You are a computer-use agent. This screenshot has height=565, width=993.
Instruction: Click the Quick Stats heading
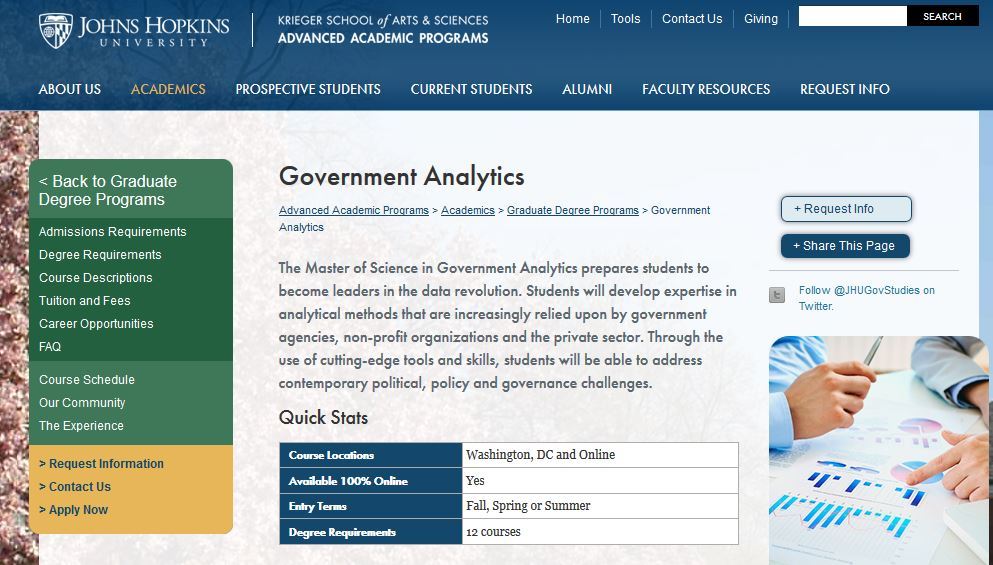click(323, 417)
